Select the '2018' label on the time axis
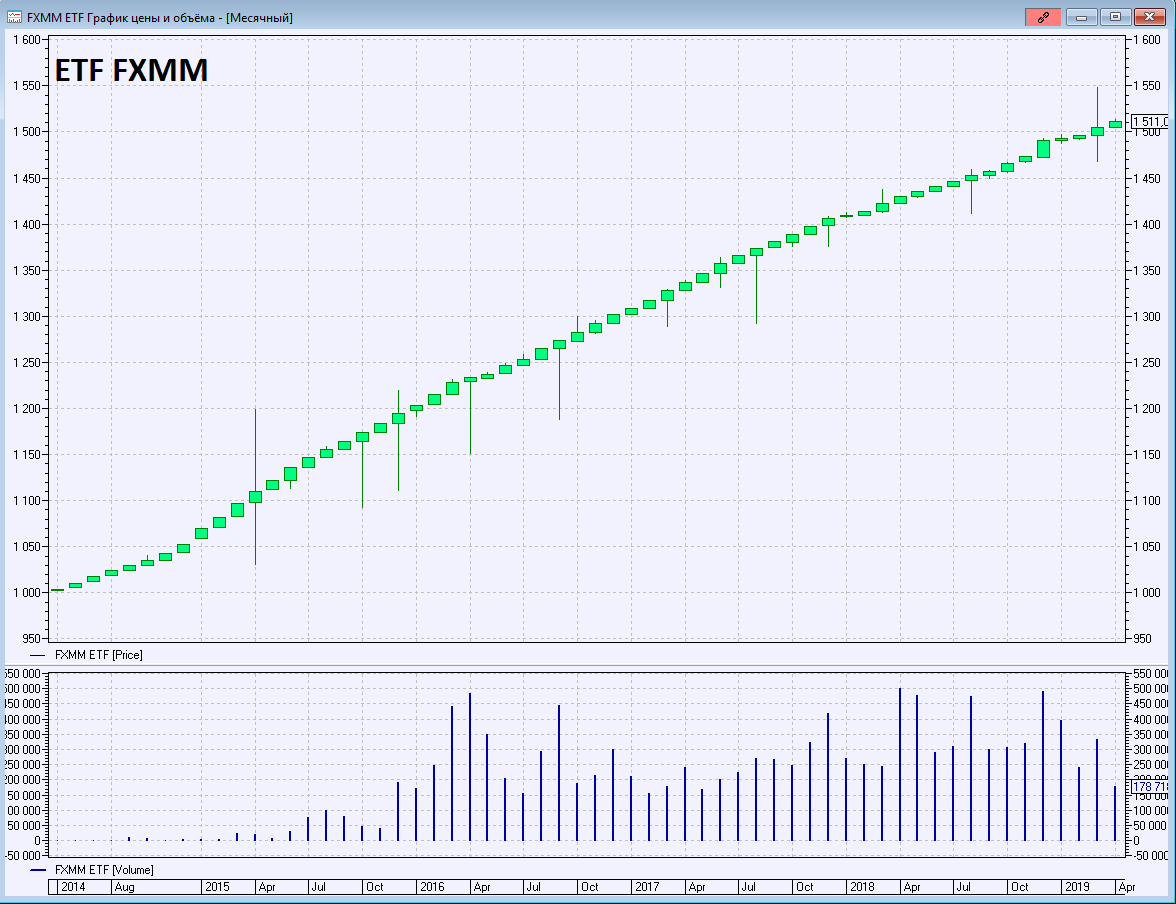The height and width of the screenshot is (904, 1176). (x=862, y=887)
